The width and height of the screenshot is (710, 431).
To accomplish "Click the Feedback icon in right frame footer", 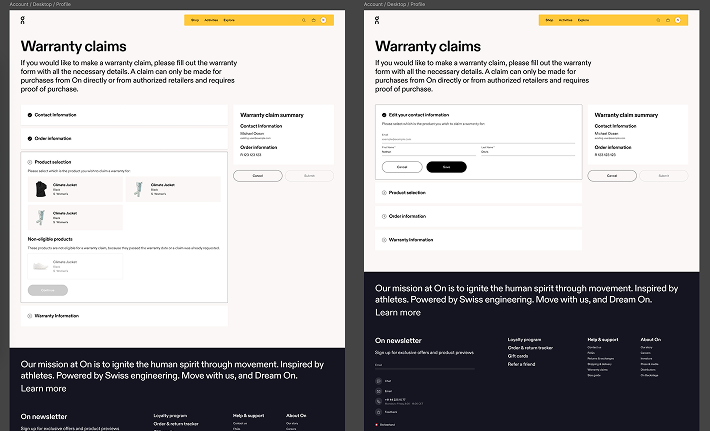I will [x=379, y=412].
